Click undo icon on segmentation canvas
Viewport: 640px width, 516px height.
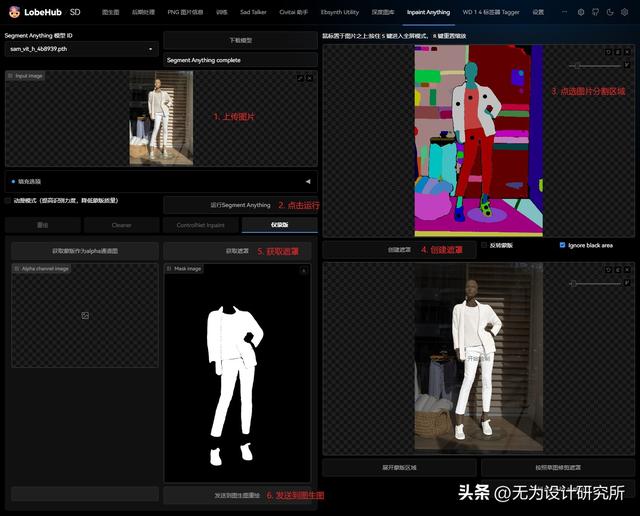tap(607, 51)
